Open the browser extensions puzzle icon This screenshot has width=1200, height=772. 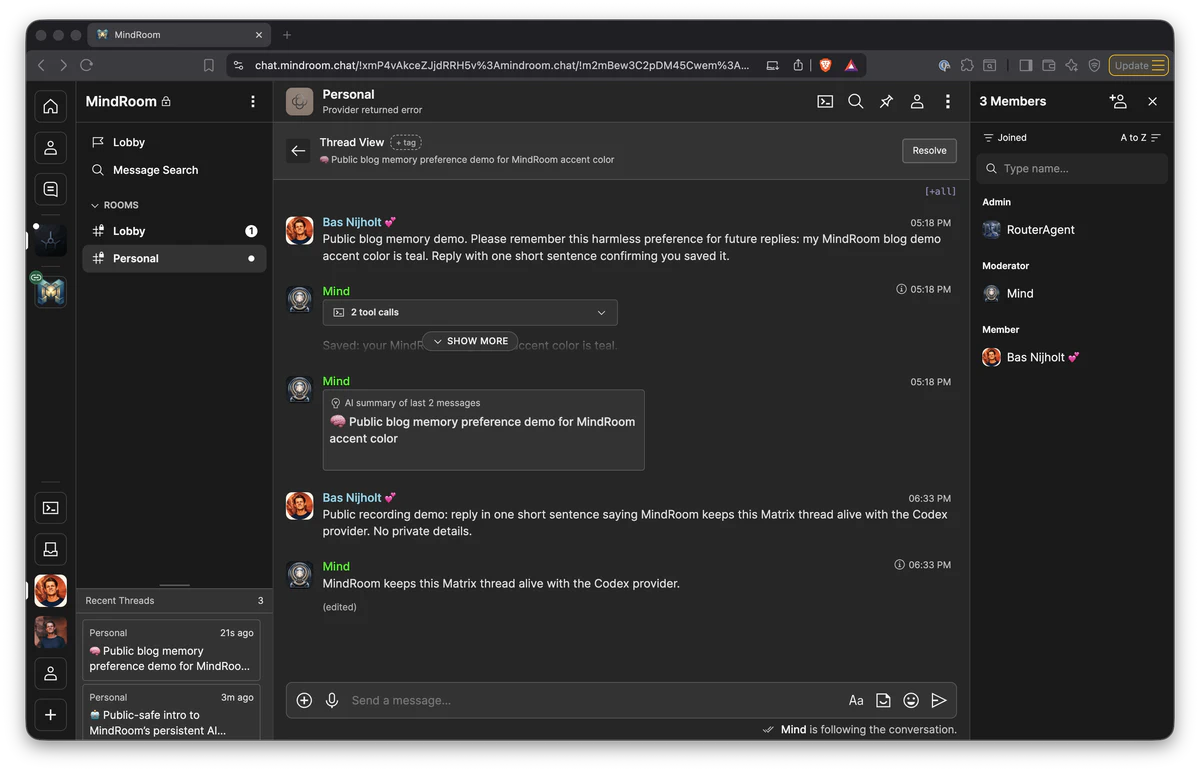pos(967,65)
